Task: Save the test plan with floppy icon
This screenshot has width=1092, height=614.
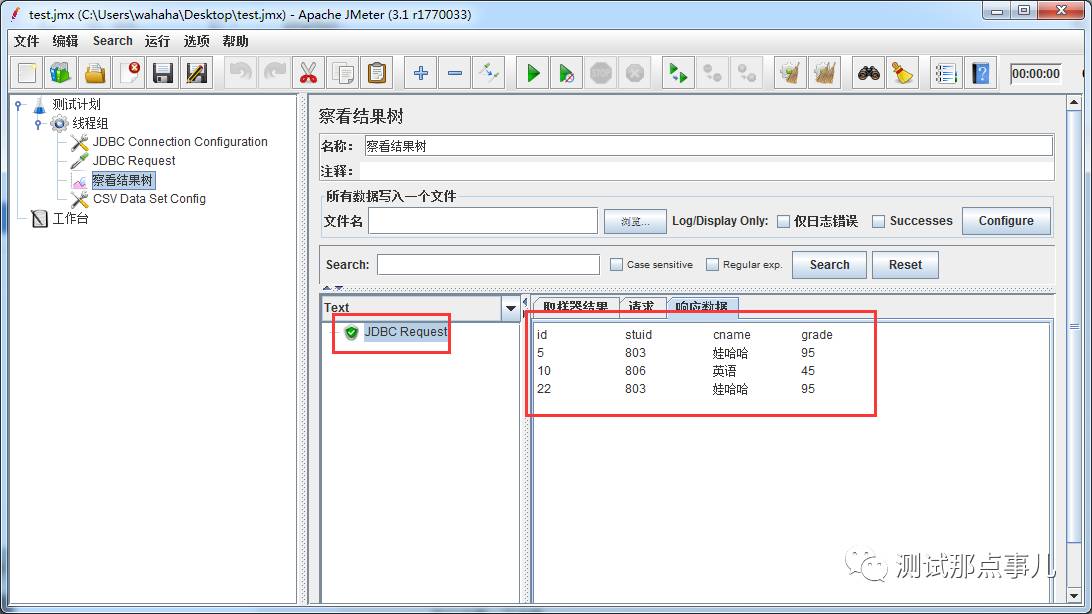Action: pyautogui.click(x=163, y=73)
